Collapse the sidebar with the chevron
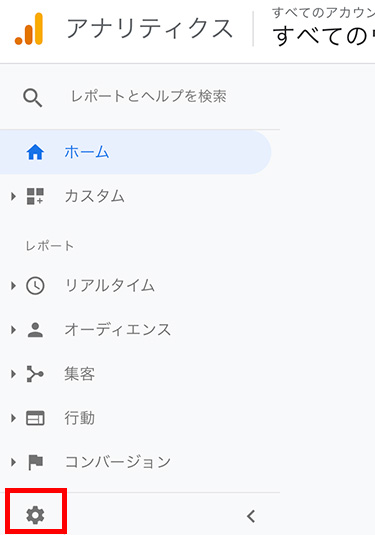The height and width of the screenshot is (535, 375). tap(251, 516)
